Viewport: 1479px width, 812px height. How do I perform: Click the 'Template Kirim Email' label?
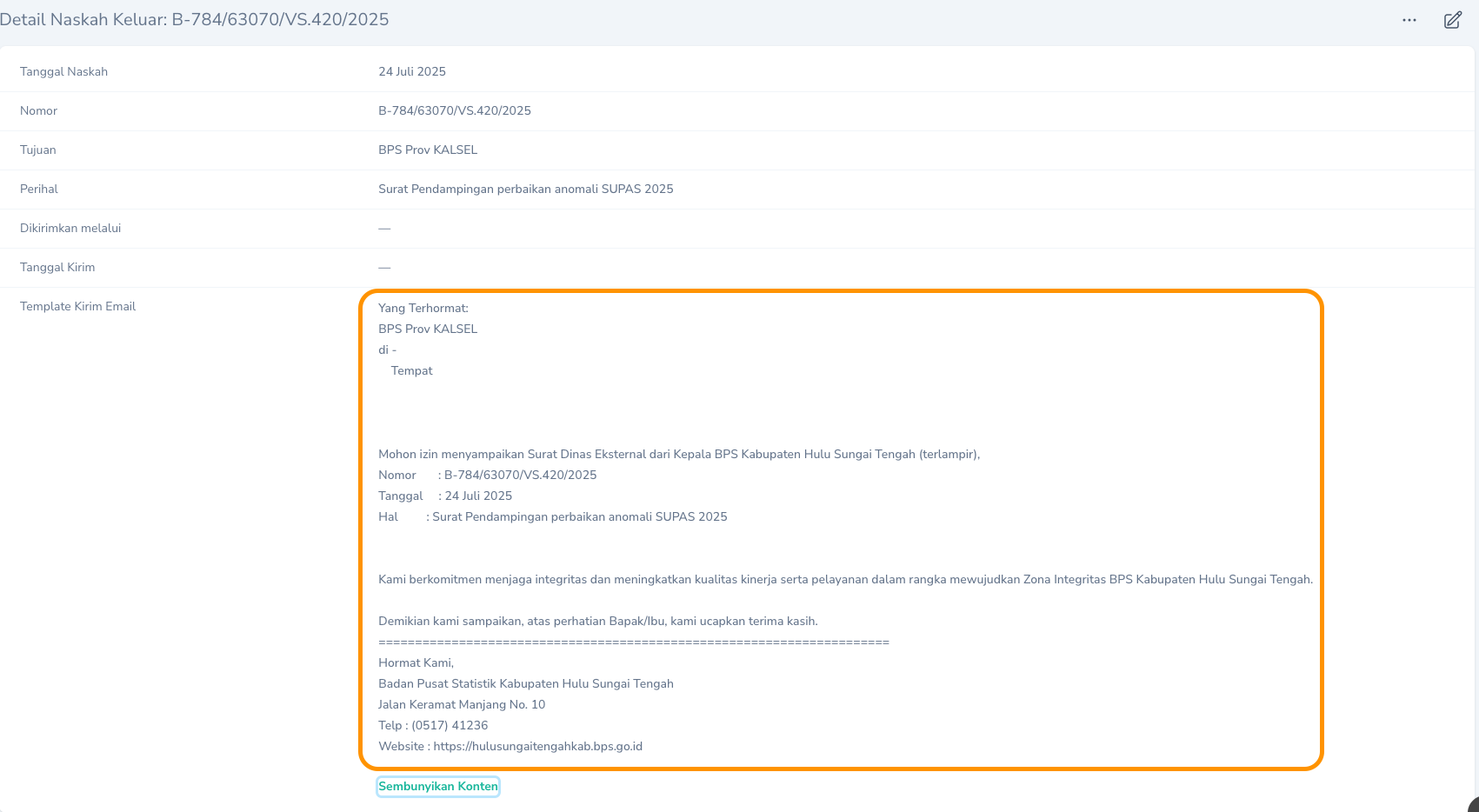click(78, 307)
